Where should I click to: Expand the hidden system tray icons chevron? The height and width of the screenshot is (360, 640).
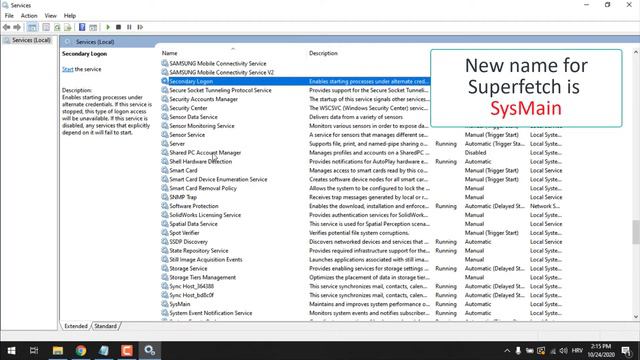point(507,351)
